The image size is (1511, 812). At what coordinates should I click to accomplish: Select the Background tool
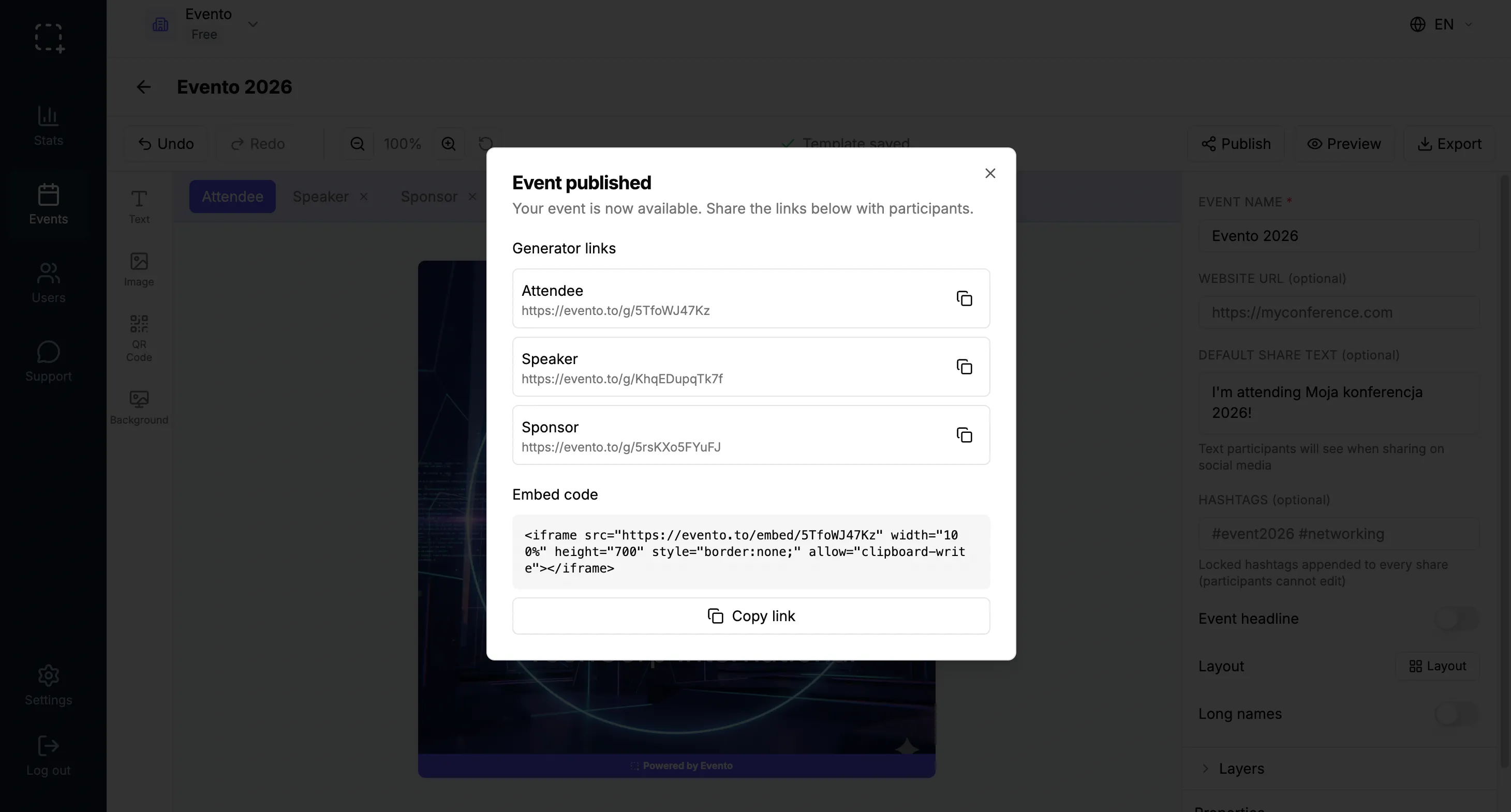click(139, 407)
